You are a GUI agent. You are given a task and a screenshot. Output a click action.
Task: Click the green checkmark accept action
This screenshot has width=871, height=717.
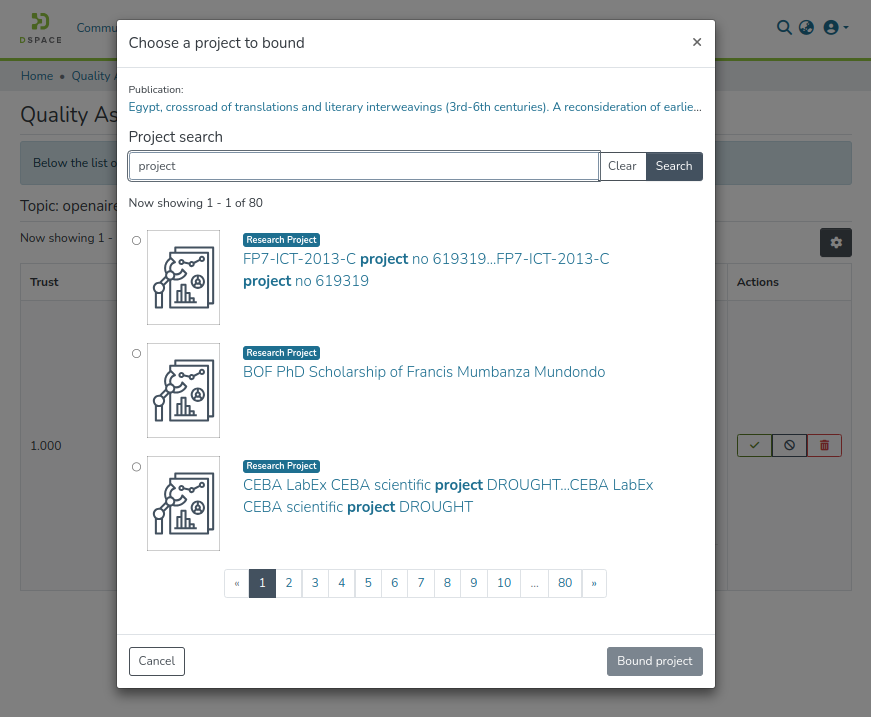(754, 446)
